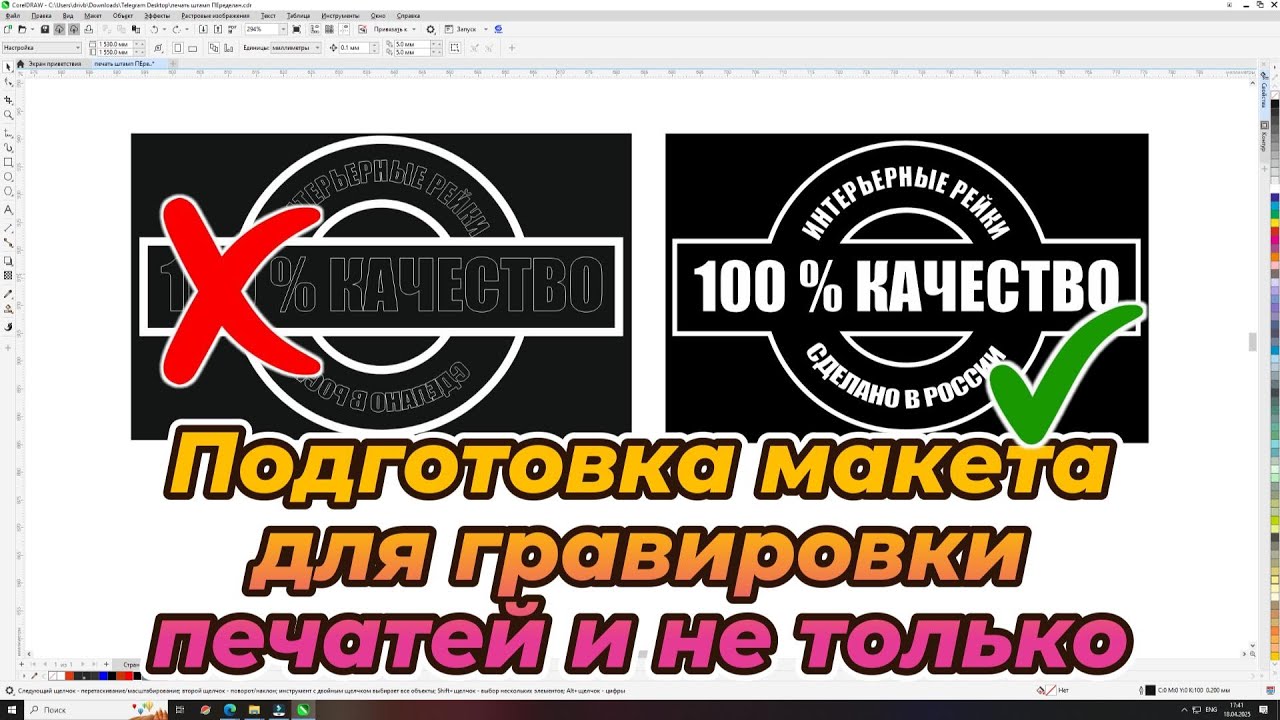The image size is (1280, 720).
Task: Select the Freehand drawing tool
Action: coord(8,132)
